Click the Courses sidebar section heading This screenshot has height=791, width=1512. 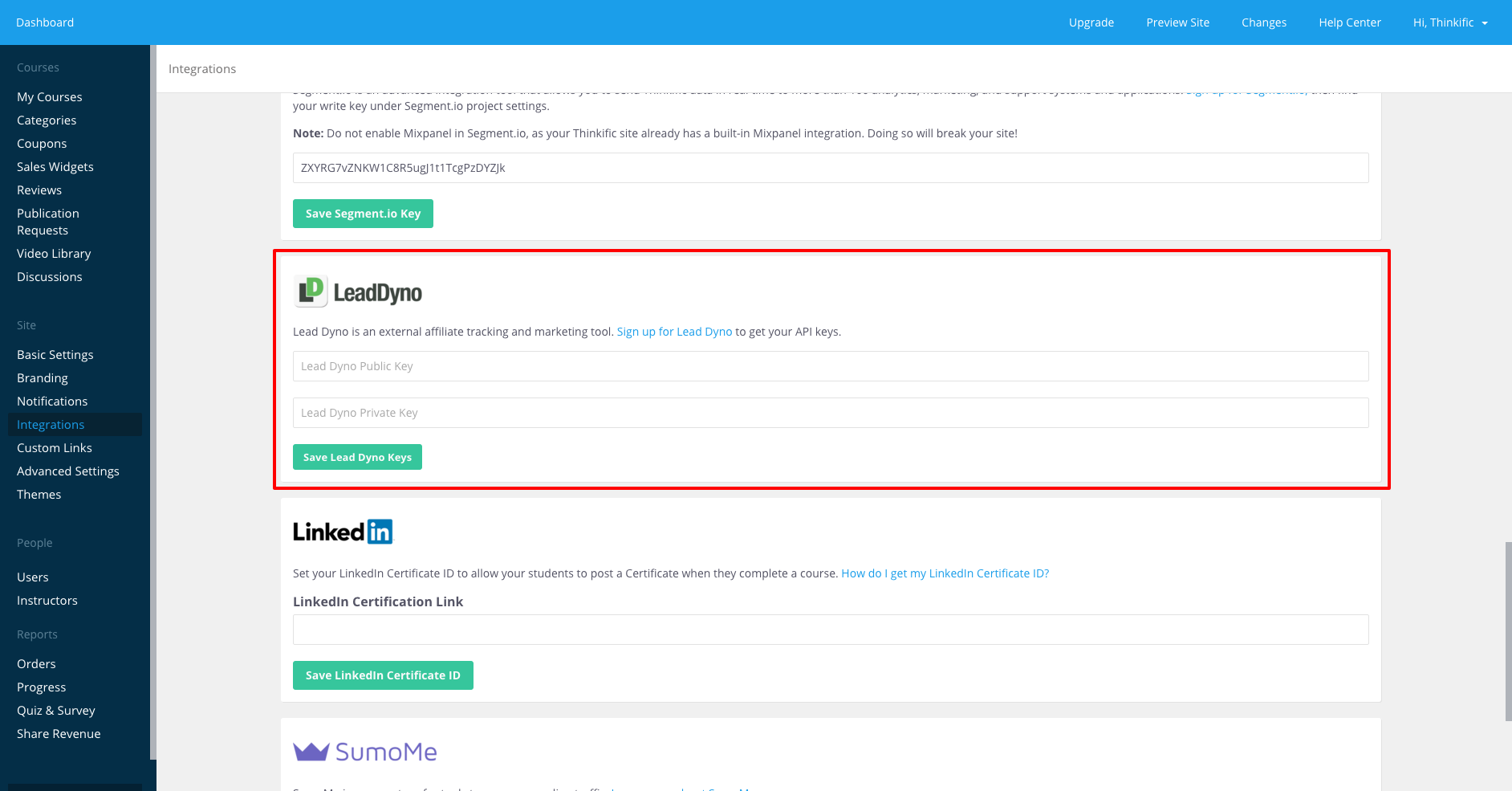pyautogui.click(x=38, y=67)
